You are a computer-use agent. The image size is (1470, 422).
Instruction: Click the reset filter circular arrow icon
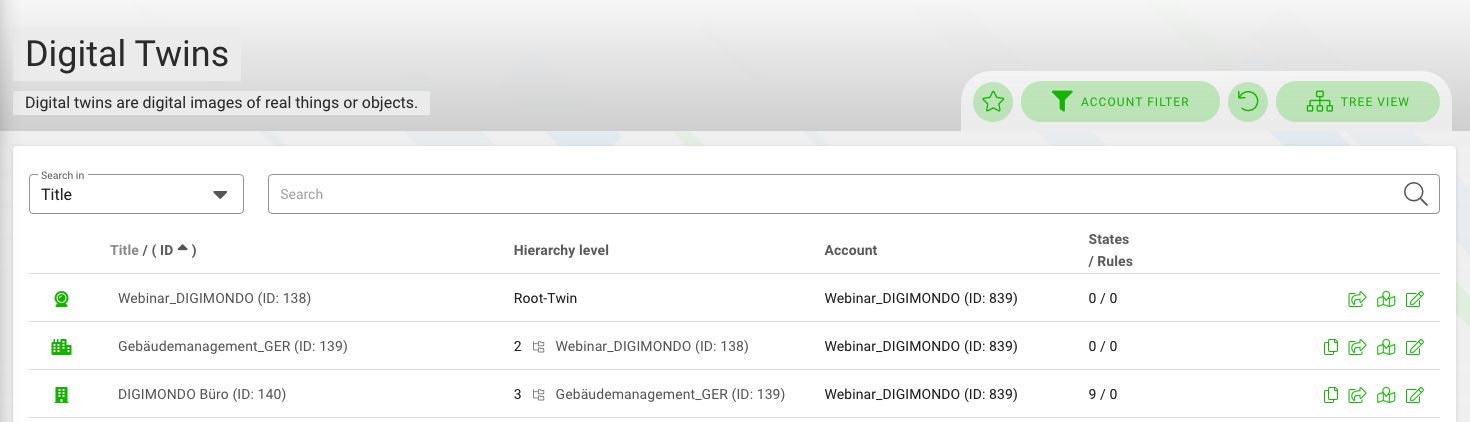1247,102
